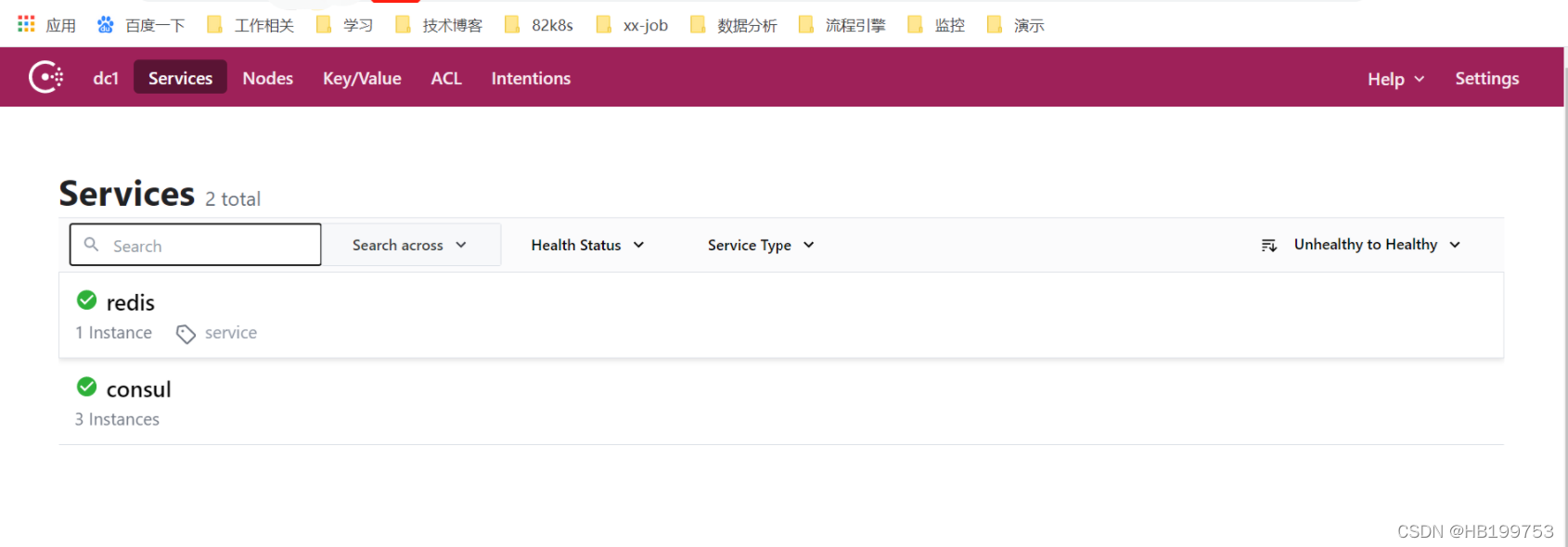Open the dc1 datacenter selector

point(106,78)
